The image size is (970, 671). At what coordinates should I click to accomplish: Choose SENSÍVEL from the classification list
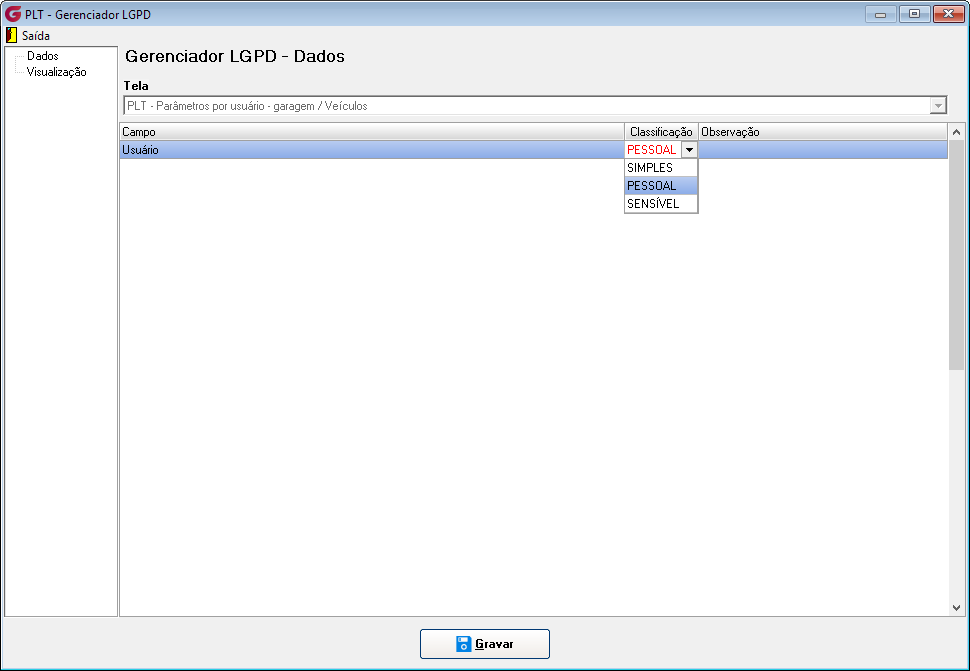[x=661, y=203]
